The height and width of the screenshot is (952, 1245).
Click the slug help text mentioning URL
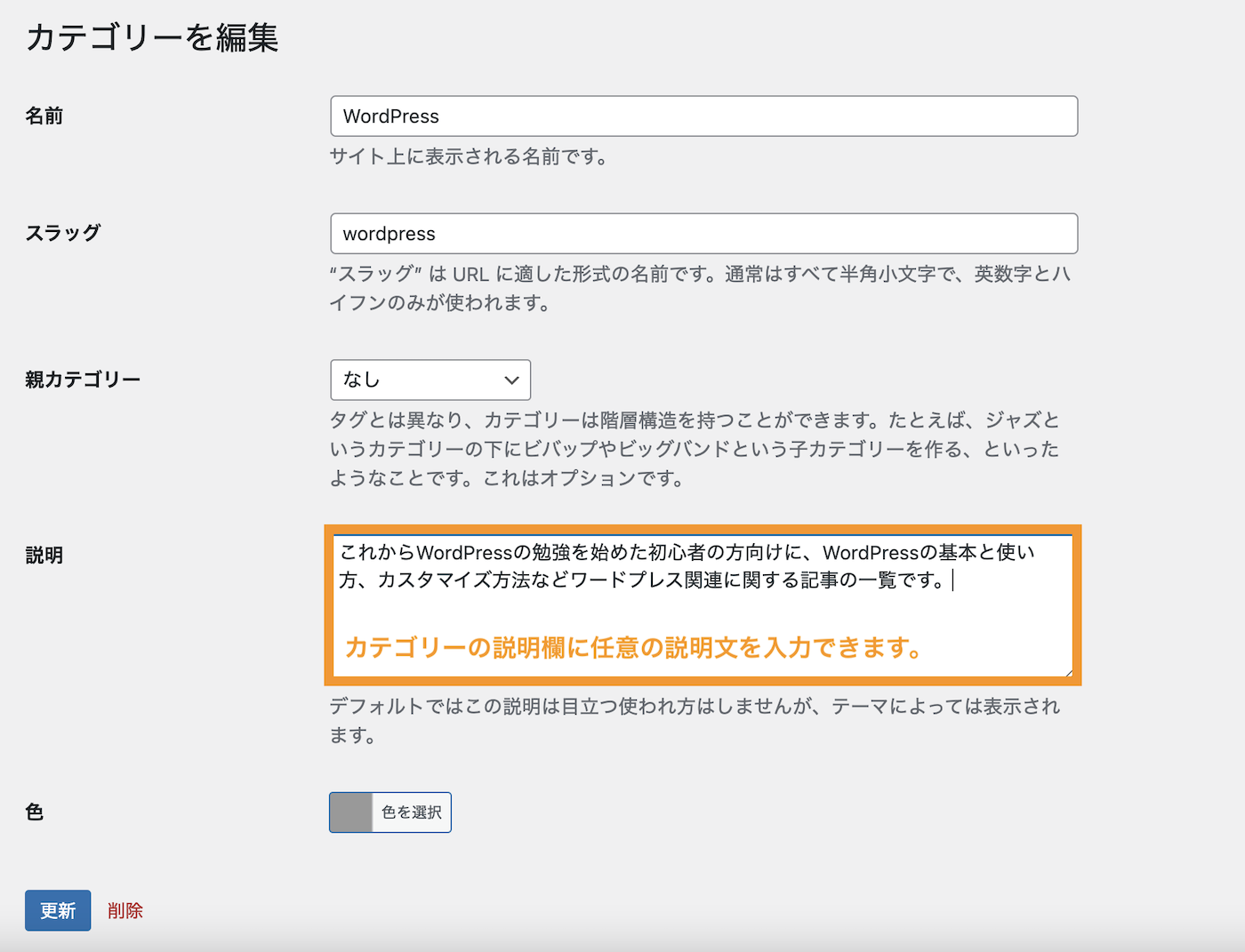[x=700, y=288]
